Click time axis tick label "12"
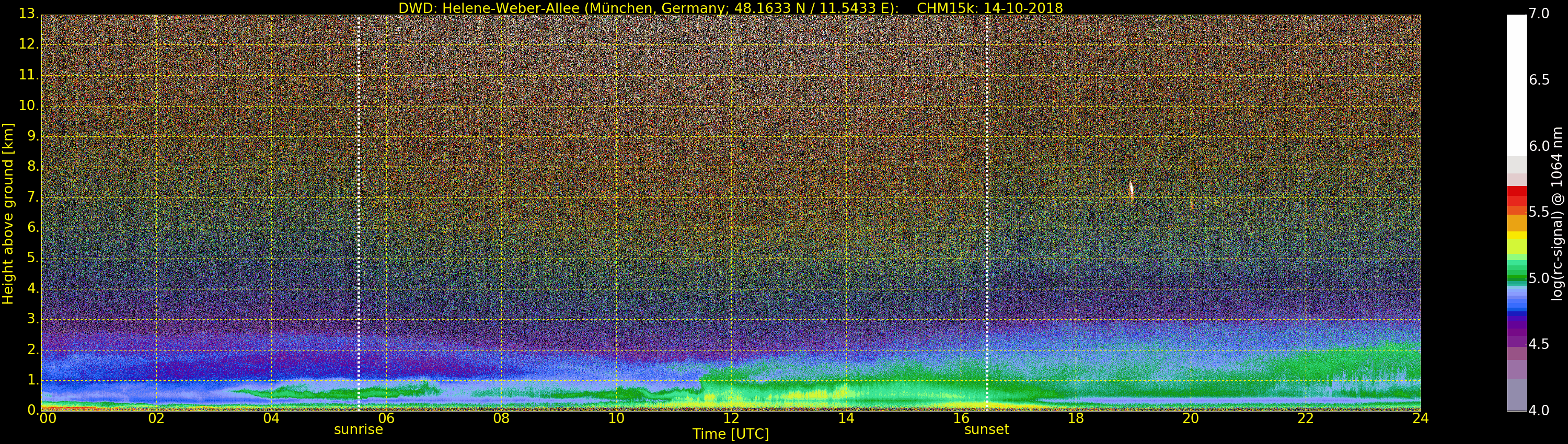The height and width of the screenshot is (444, 1568). 731,418
